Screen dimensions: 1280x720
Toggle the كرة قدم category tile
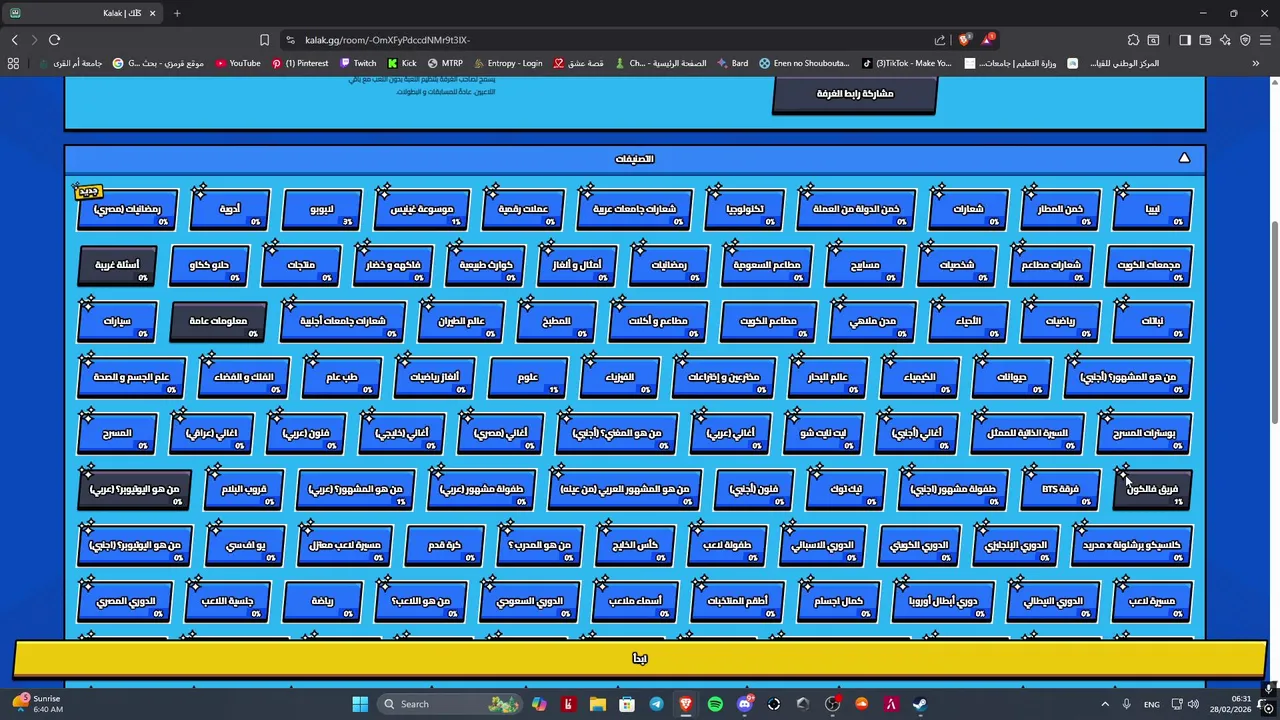pyautogui.click(x=444, y=546)
